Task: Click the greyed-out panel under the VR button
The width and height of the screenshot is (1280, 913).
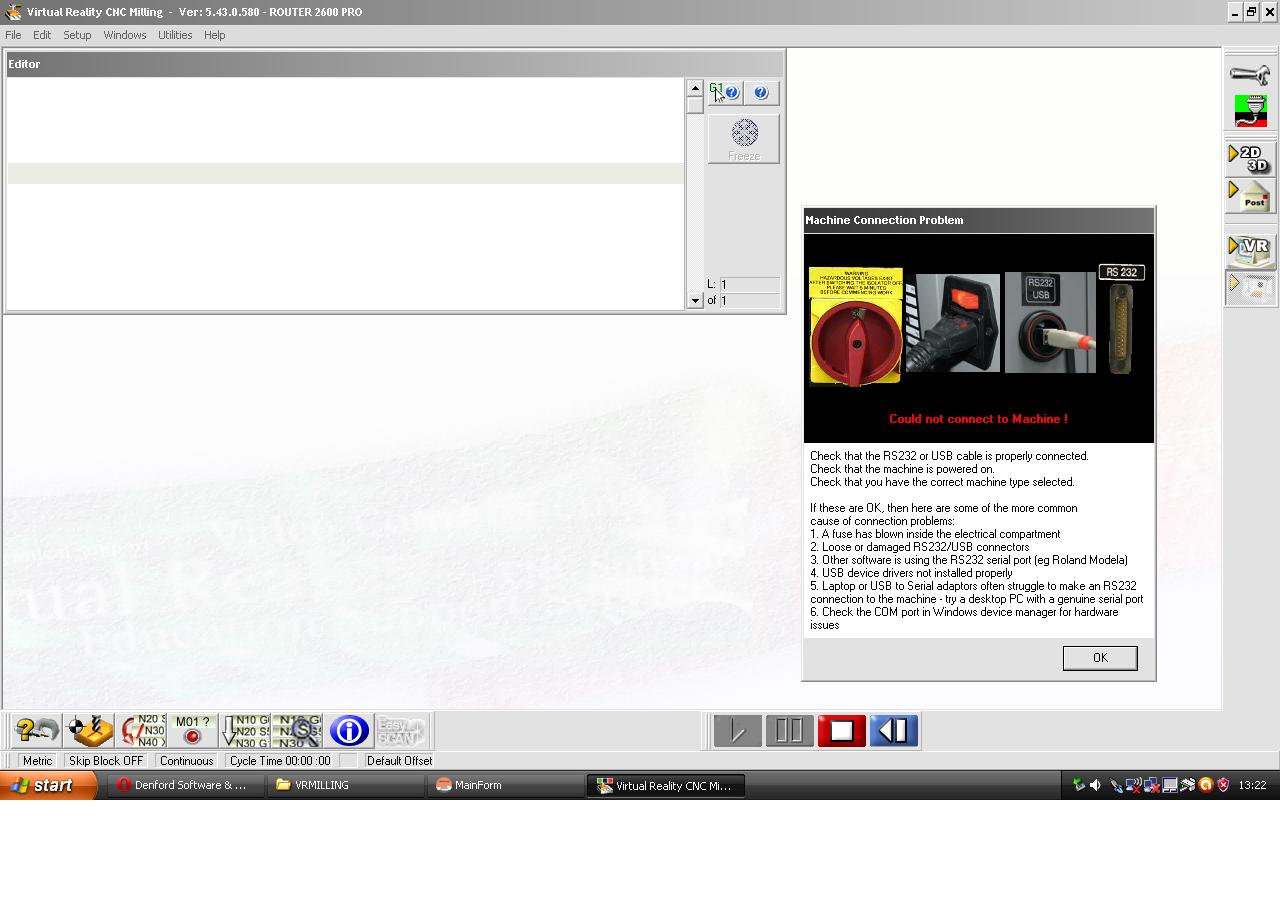Action: 1250,287
